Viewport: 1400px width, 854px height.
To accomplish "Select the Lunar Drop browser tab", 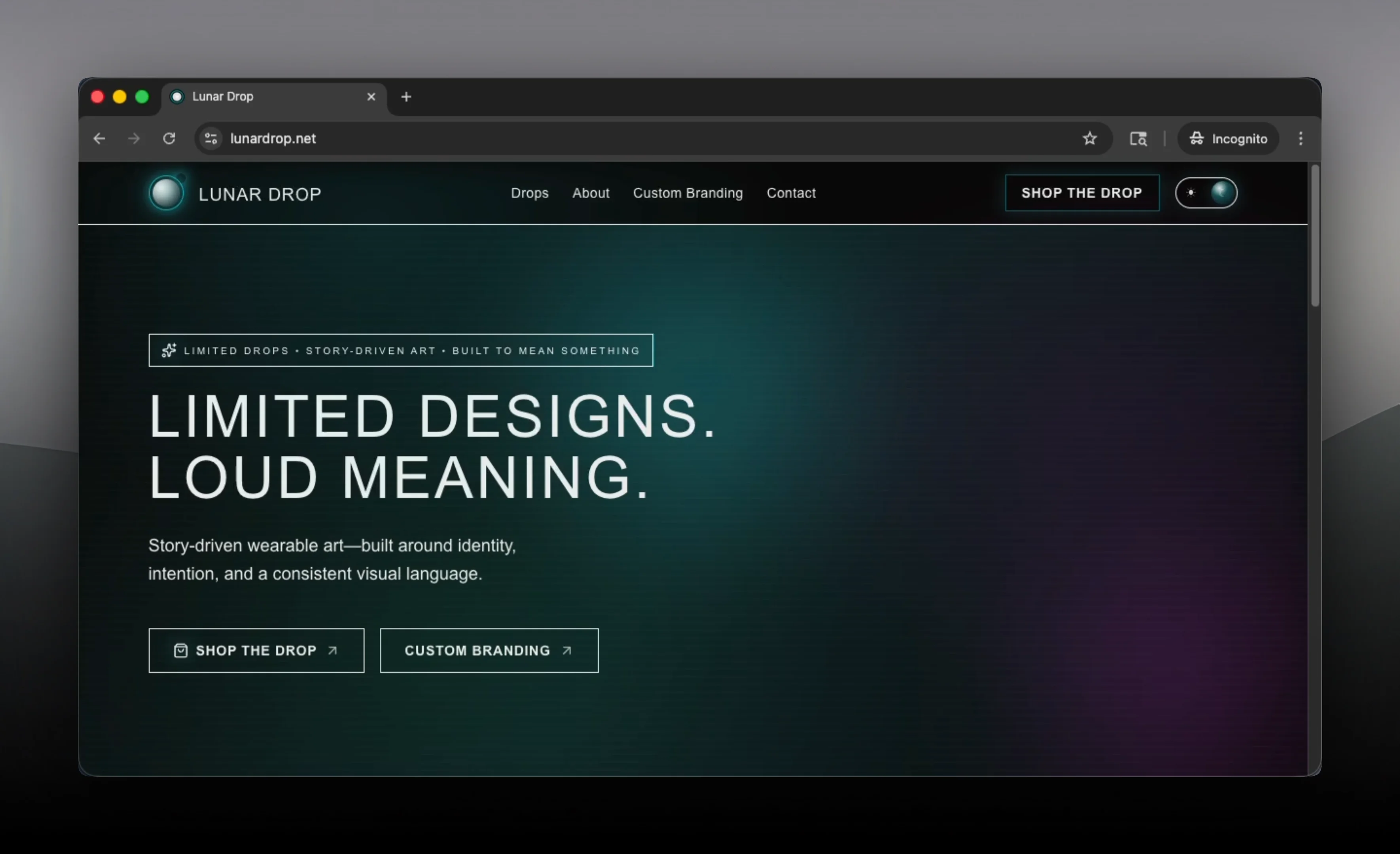I will click(x=274, y=96).
